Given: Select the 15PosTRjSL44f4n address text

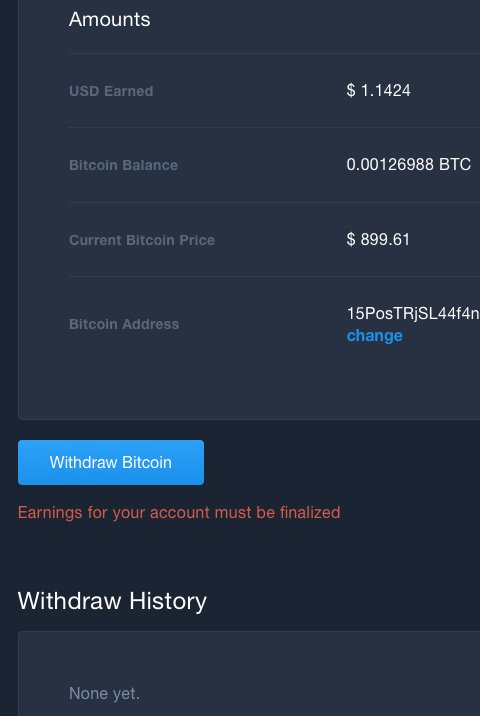Looking at the screenshot, I should coord(413,313).
